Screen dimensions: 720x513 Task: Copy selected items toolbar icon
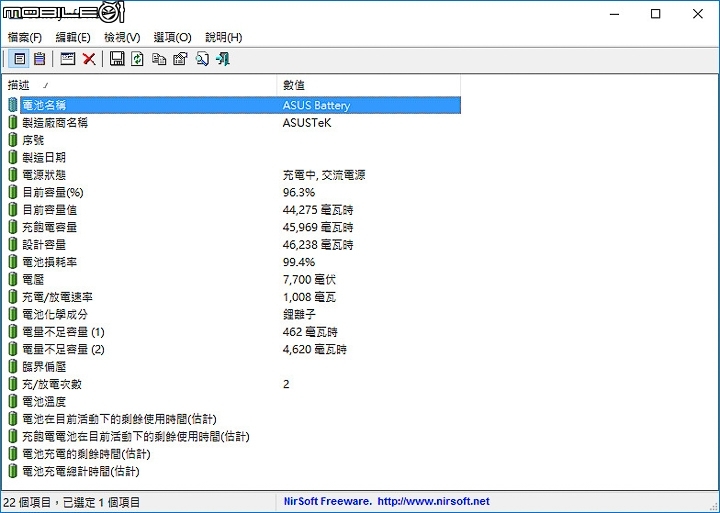(159, 59)
